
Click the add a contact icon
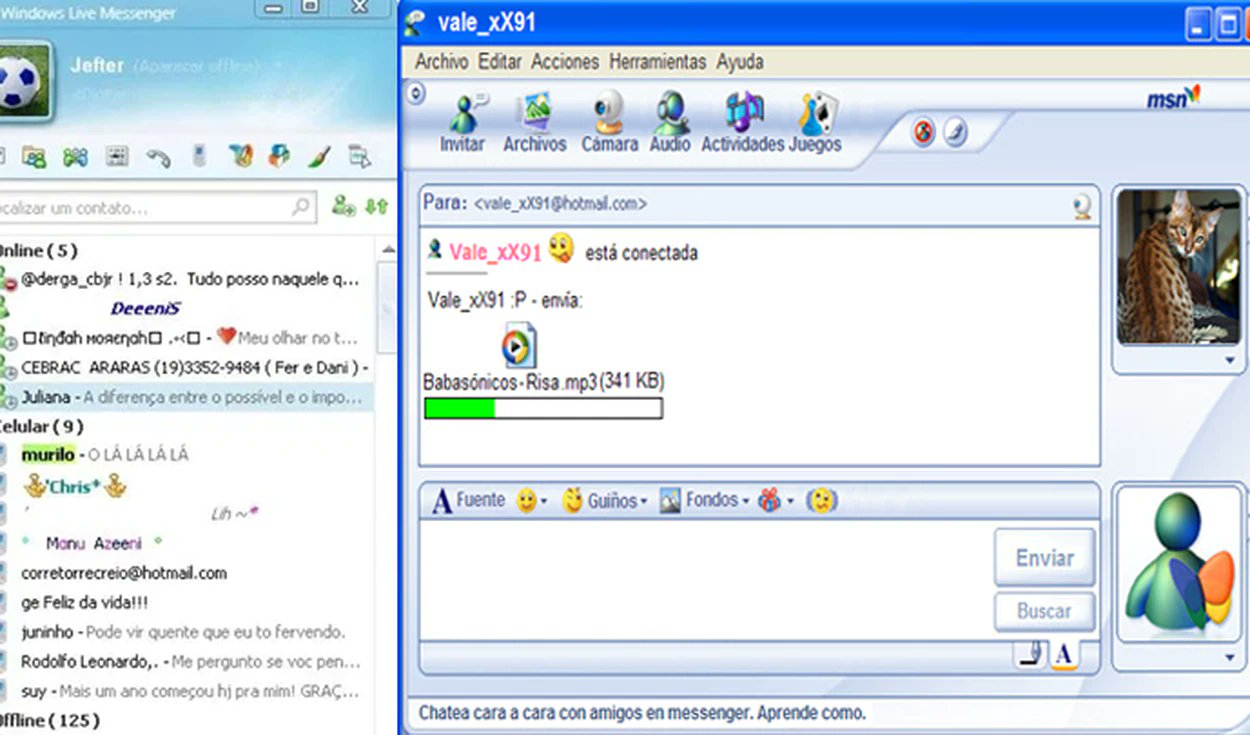coord(344,207)
